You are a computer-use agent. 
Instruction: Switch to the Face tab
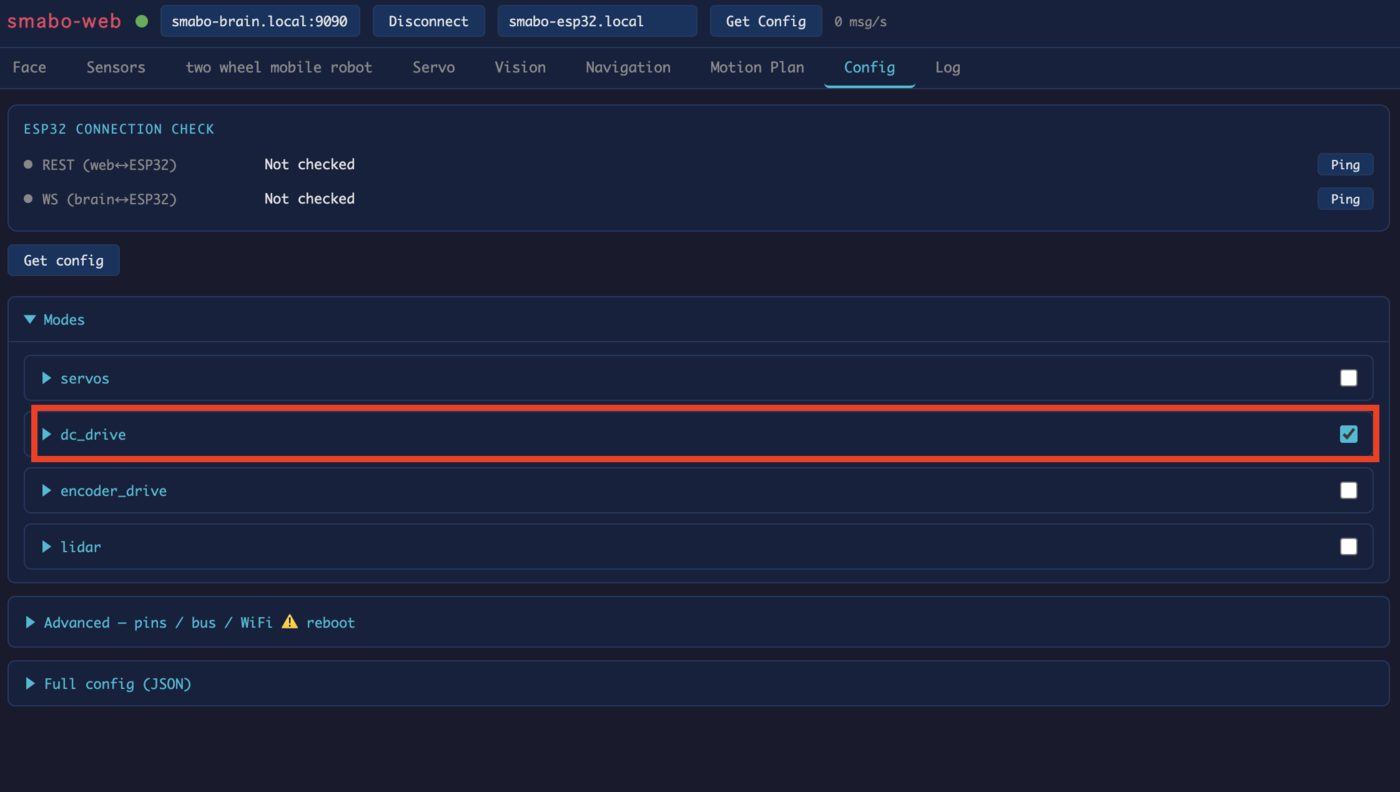(29, 67)
